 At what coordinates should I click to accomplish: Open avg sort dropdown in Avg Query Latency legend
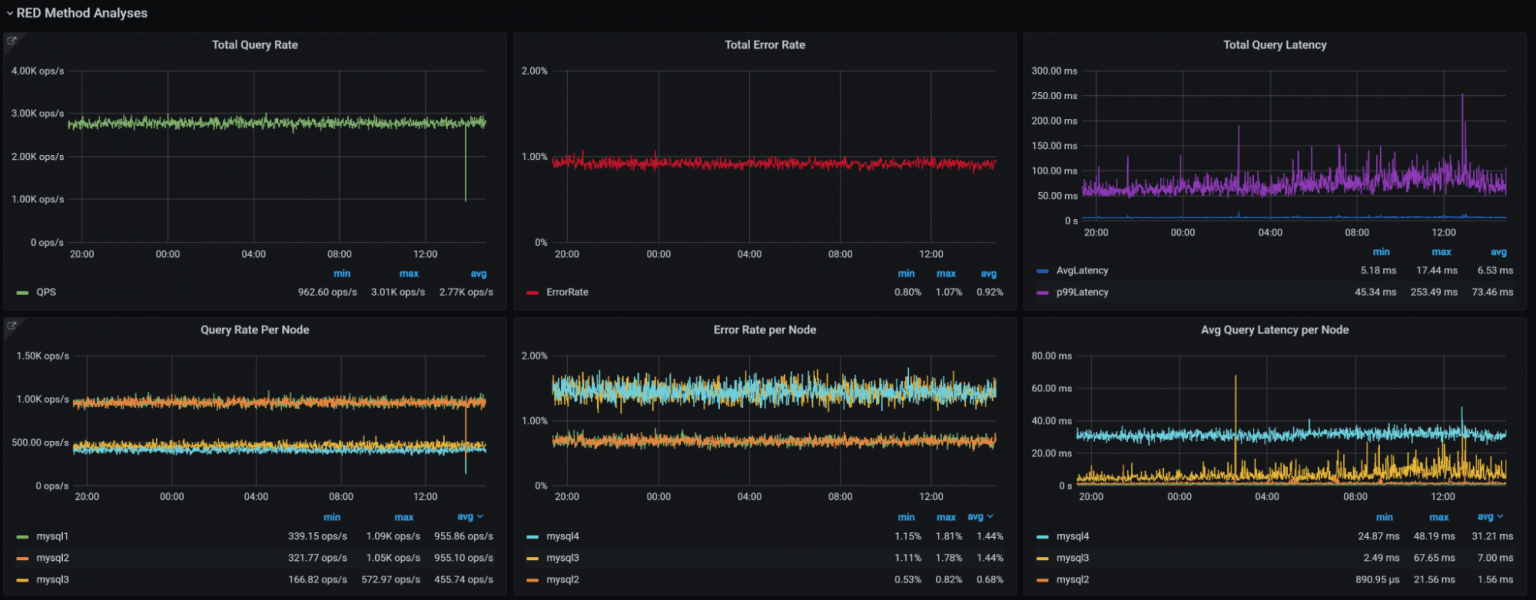1491,517
